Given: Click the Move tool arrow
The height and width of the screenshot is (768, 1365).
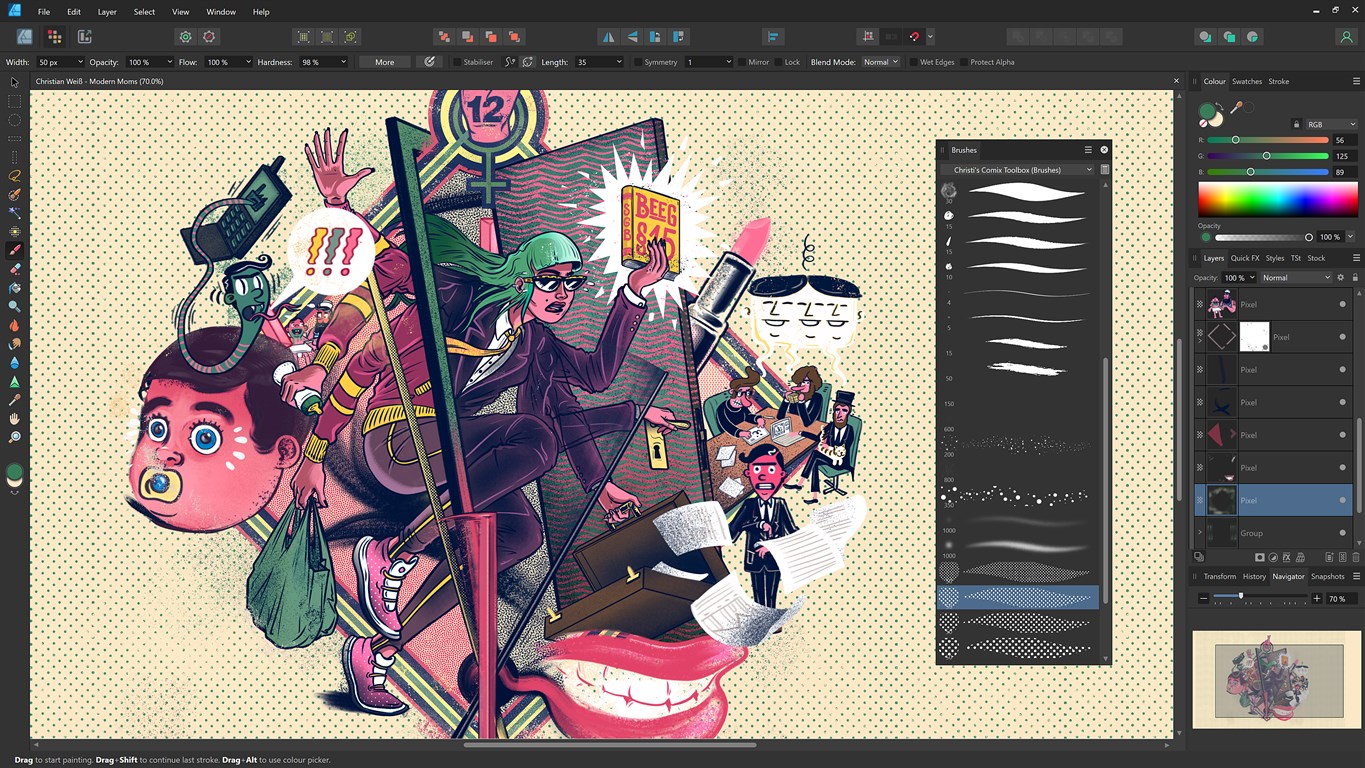Looking at the screenshot, I should pos(14,82).
